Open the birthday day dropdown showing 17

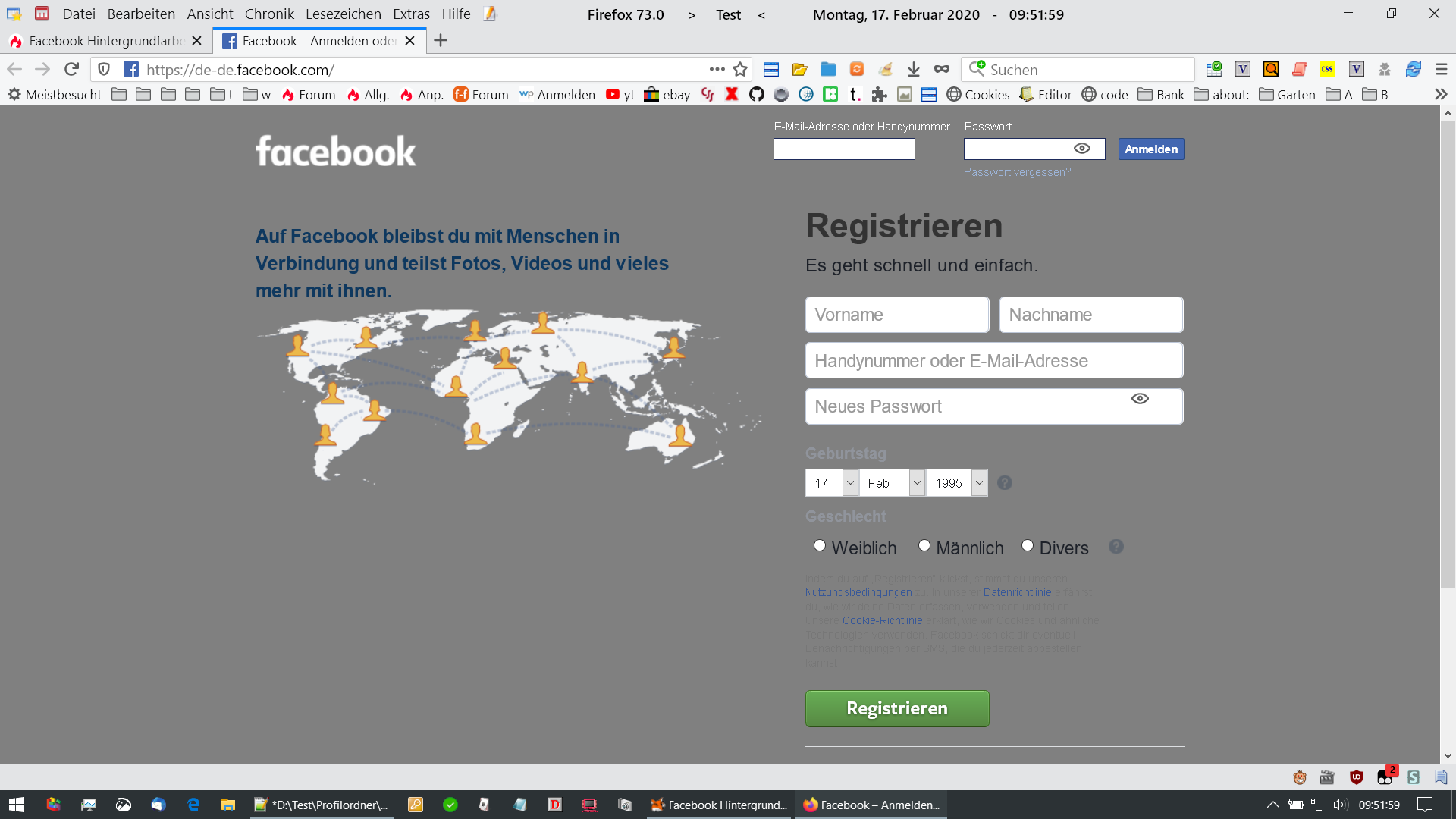coord(832,483)
